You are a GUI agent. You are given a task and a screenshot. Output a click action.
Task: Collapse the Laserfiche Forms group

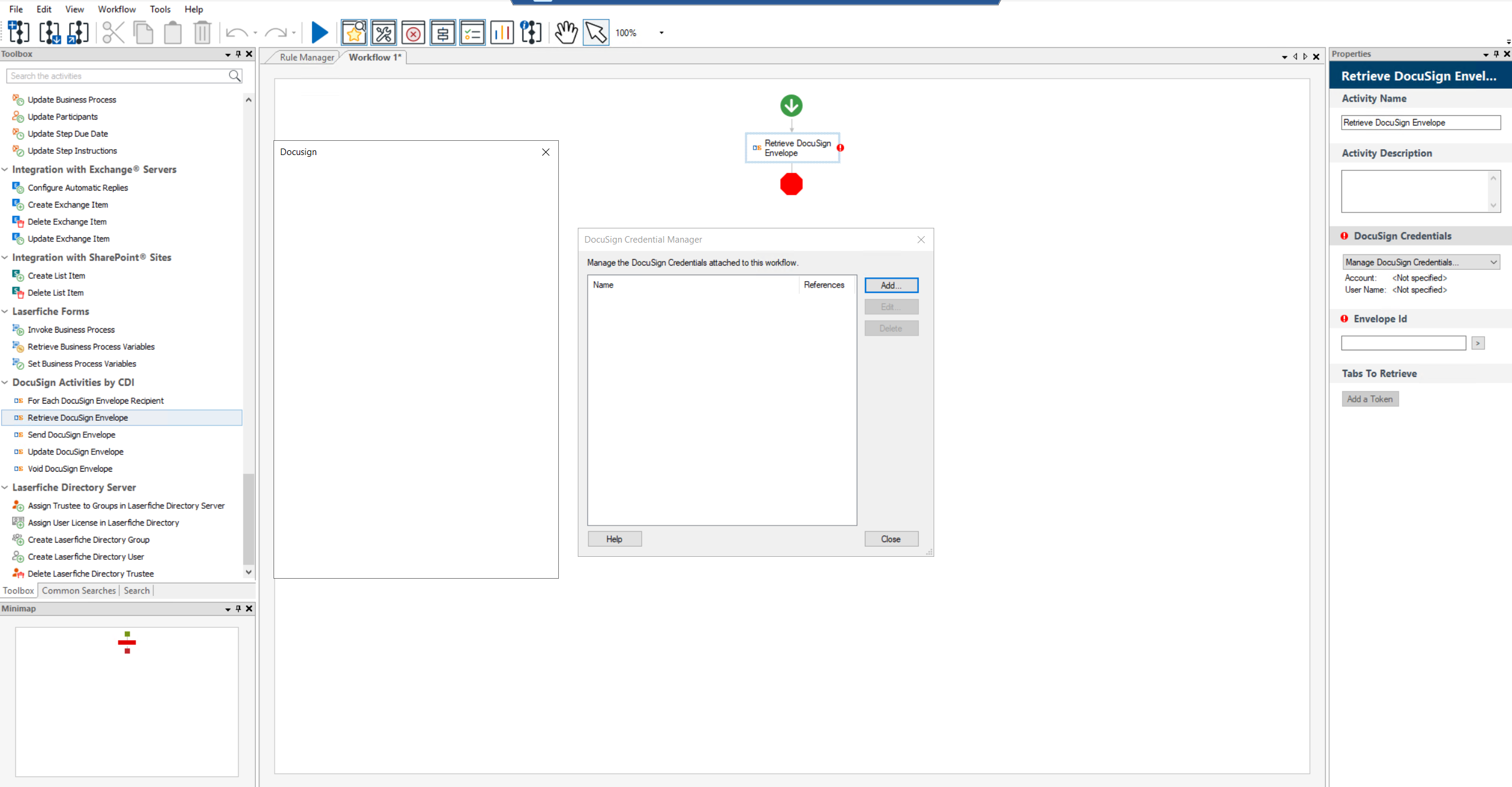5,311
